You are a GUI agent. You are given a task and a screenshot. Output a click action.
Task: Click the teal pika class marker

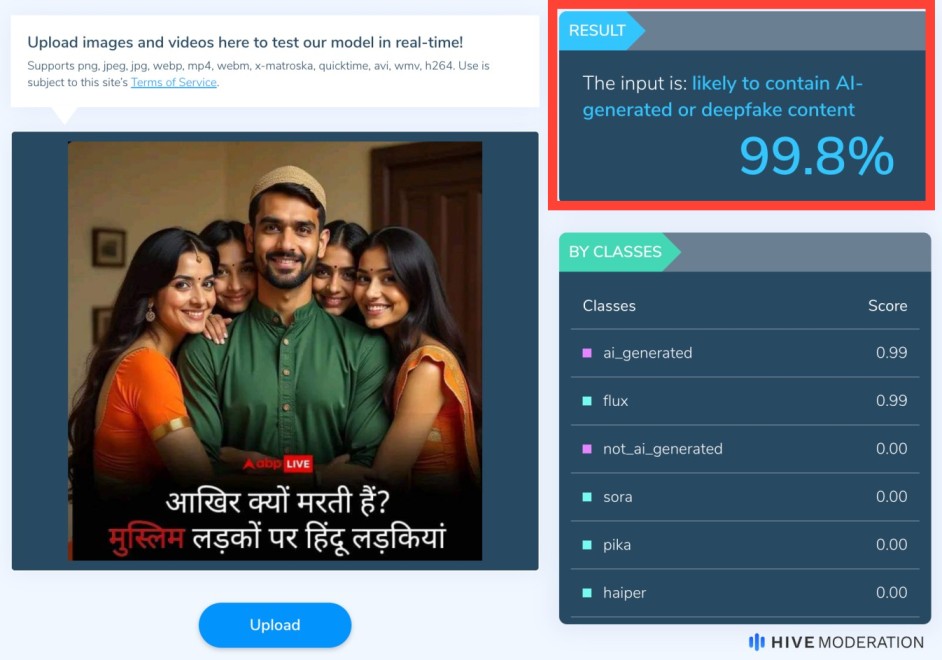click(587, 545)
